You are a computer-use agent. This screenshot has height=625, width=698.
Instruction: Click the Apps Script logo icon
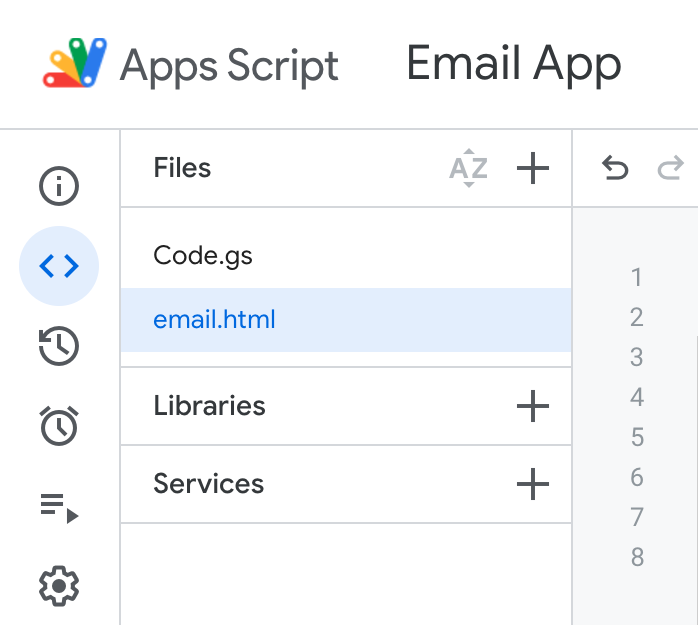(75, 63)
